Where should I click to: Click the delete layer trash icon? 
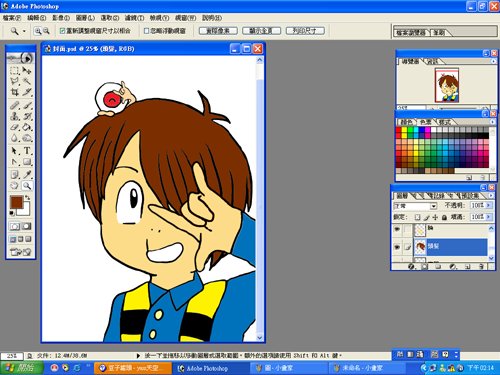481,267
